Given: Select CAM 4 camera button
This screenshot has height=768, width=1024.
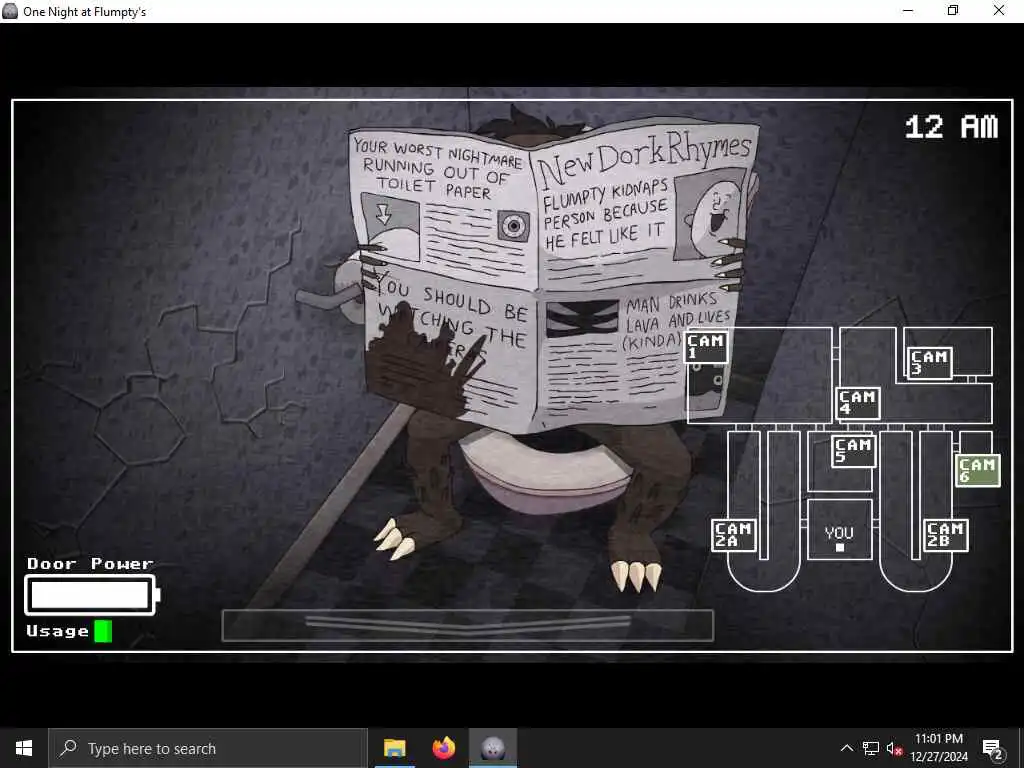Looking at the screenshot, I should (857, 403).
